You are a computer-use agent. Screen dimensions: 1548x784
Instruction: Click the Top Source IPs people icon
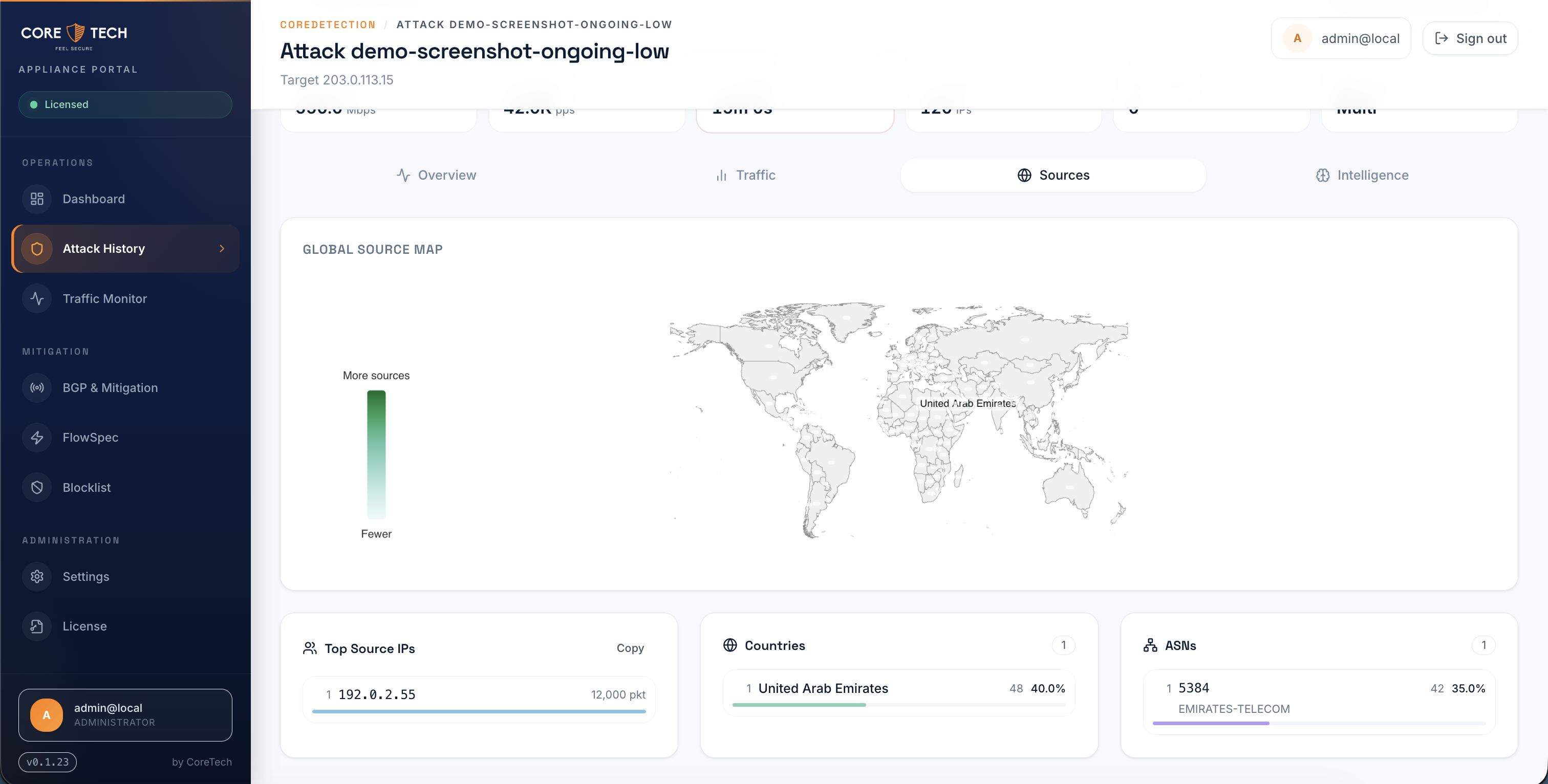[x=310, y=648]
